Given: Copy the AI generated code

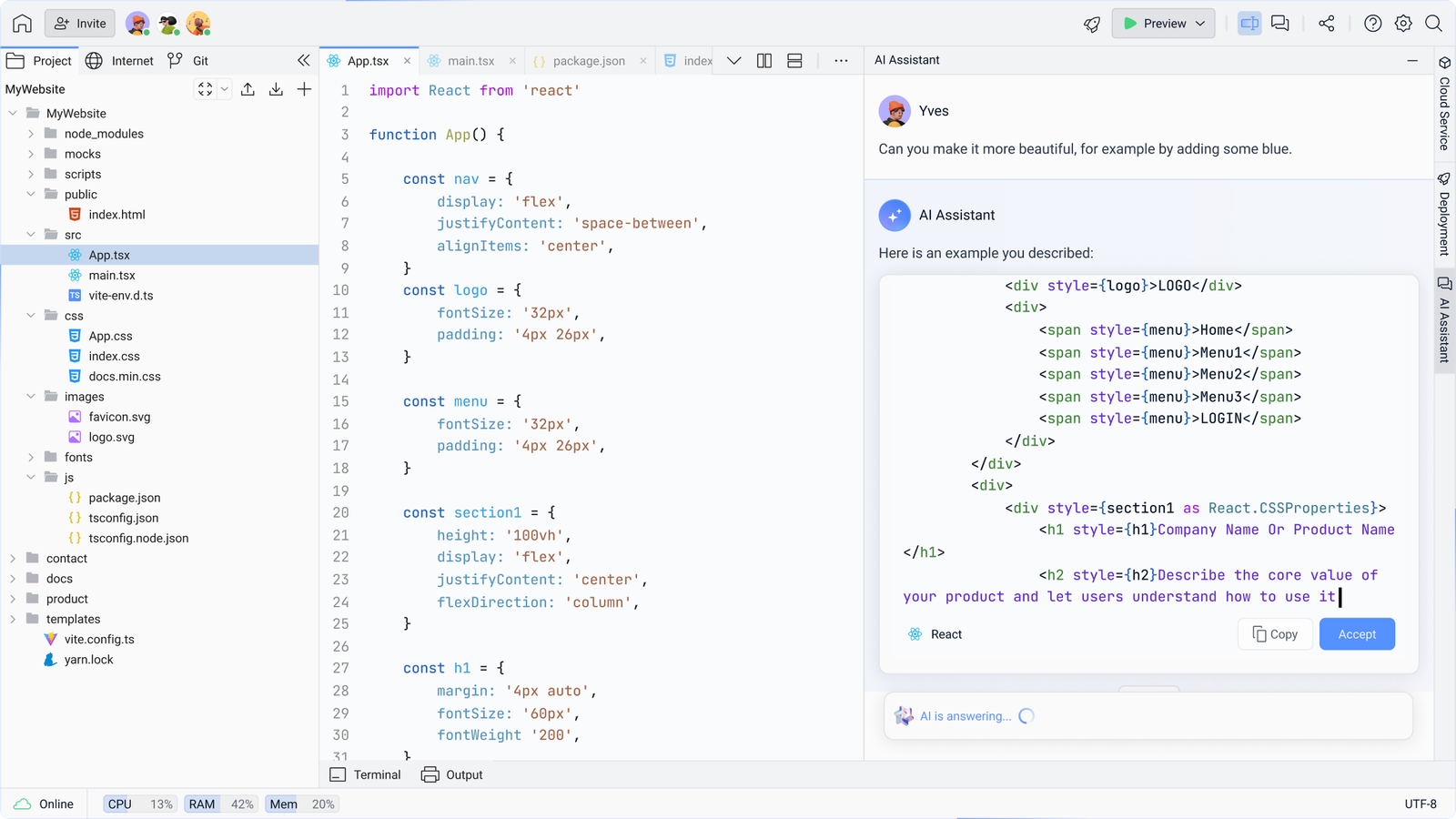Looking at the screenshot, I should (1275, 634).
